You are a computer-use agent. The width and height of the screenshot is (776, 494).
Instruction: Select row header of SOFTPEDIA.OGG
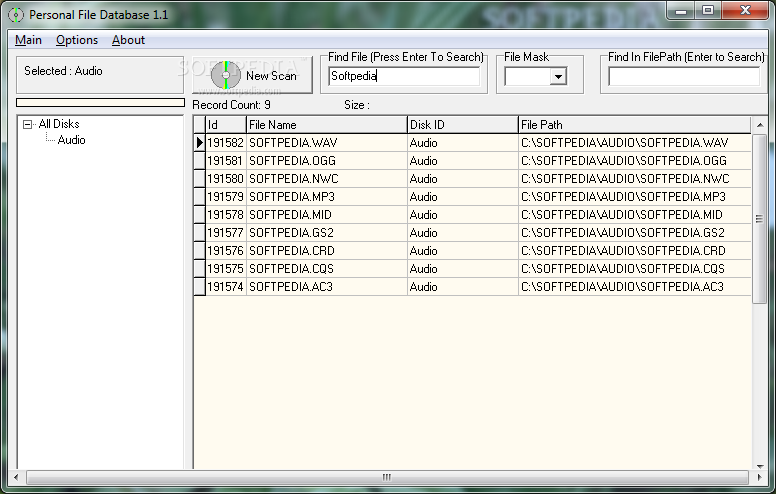click(199, 160)
